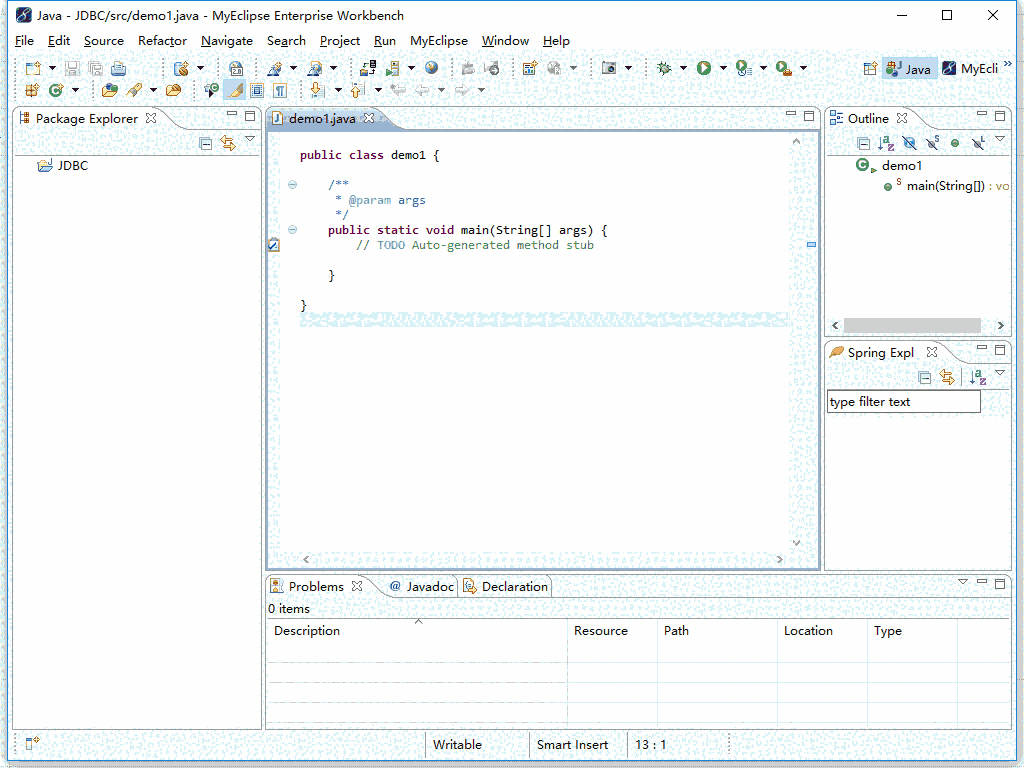Open the Run button dropdown arrow
The width and height of the screenshot is (1024, 768).
[x=723, y=68]
